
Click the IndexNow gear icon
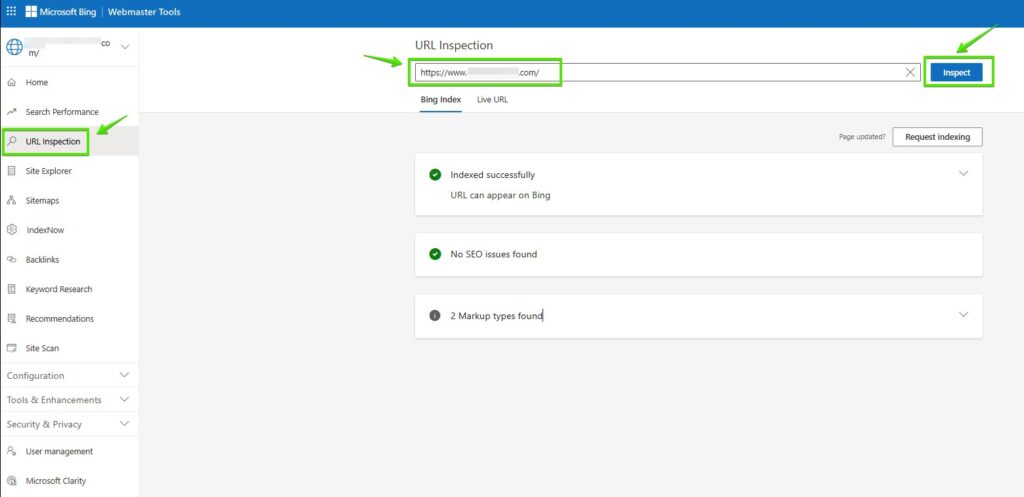tap(12, 230)
